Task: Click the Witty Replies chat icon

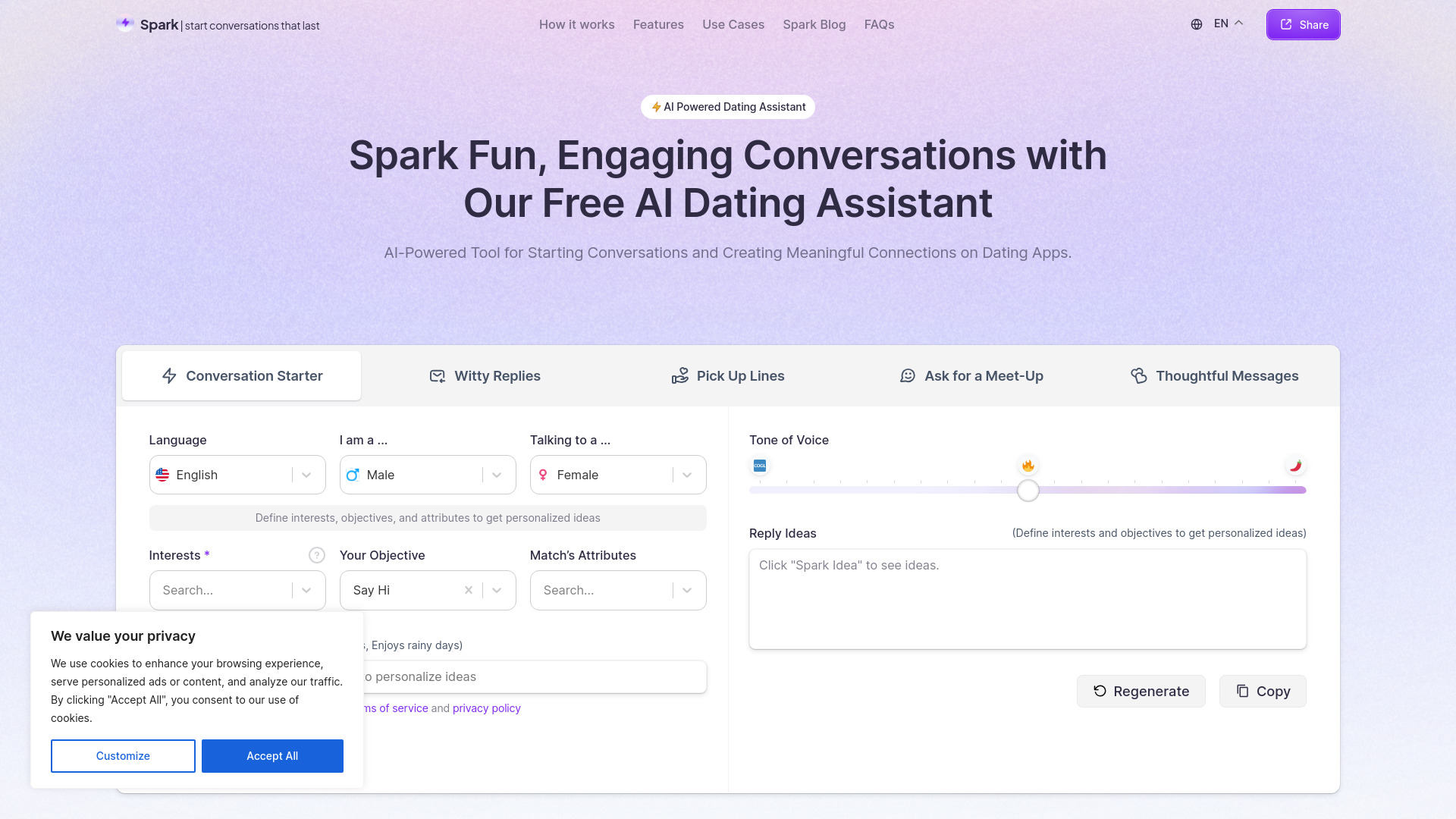Action: pos(437,376)
